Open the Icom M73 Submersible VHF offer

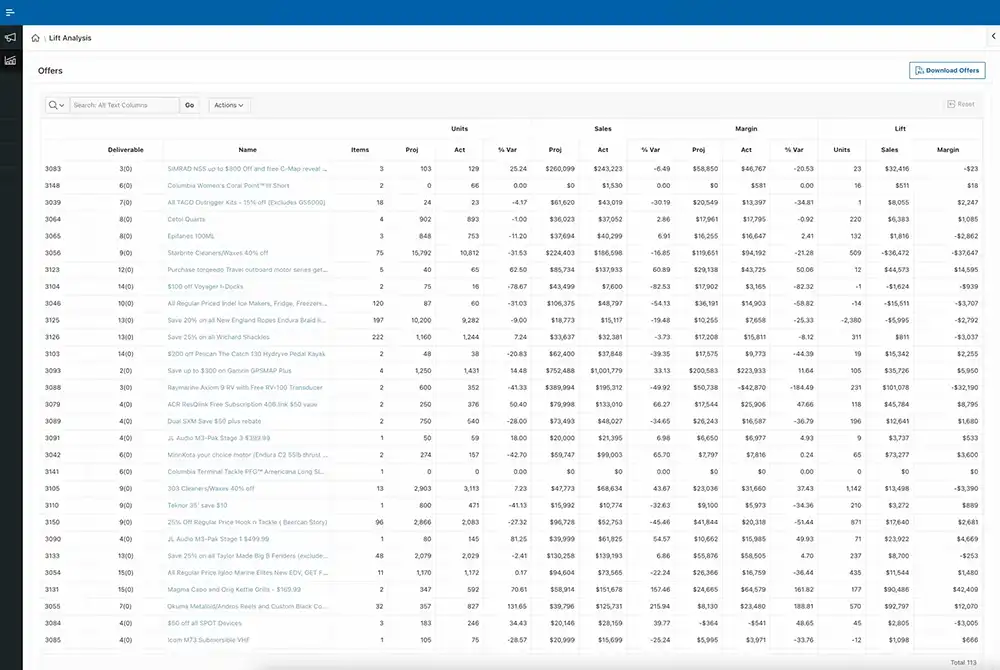click(x=209, y=640)
